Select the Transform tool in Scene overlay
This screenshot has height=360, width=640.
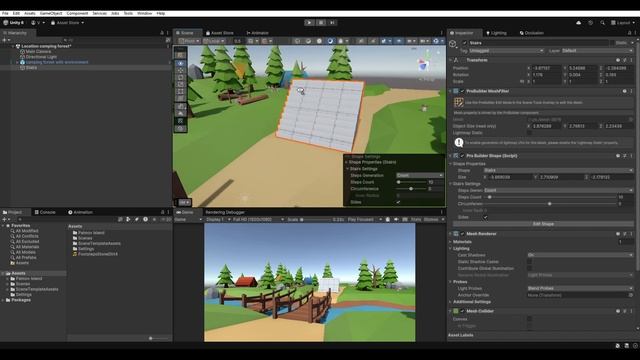point(180,98)
